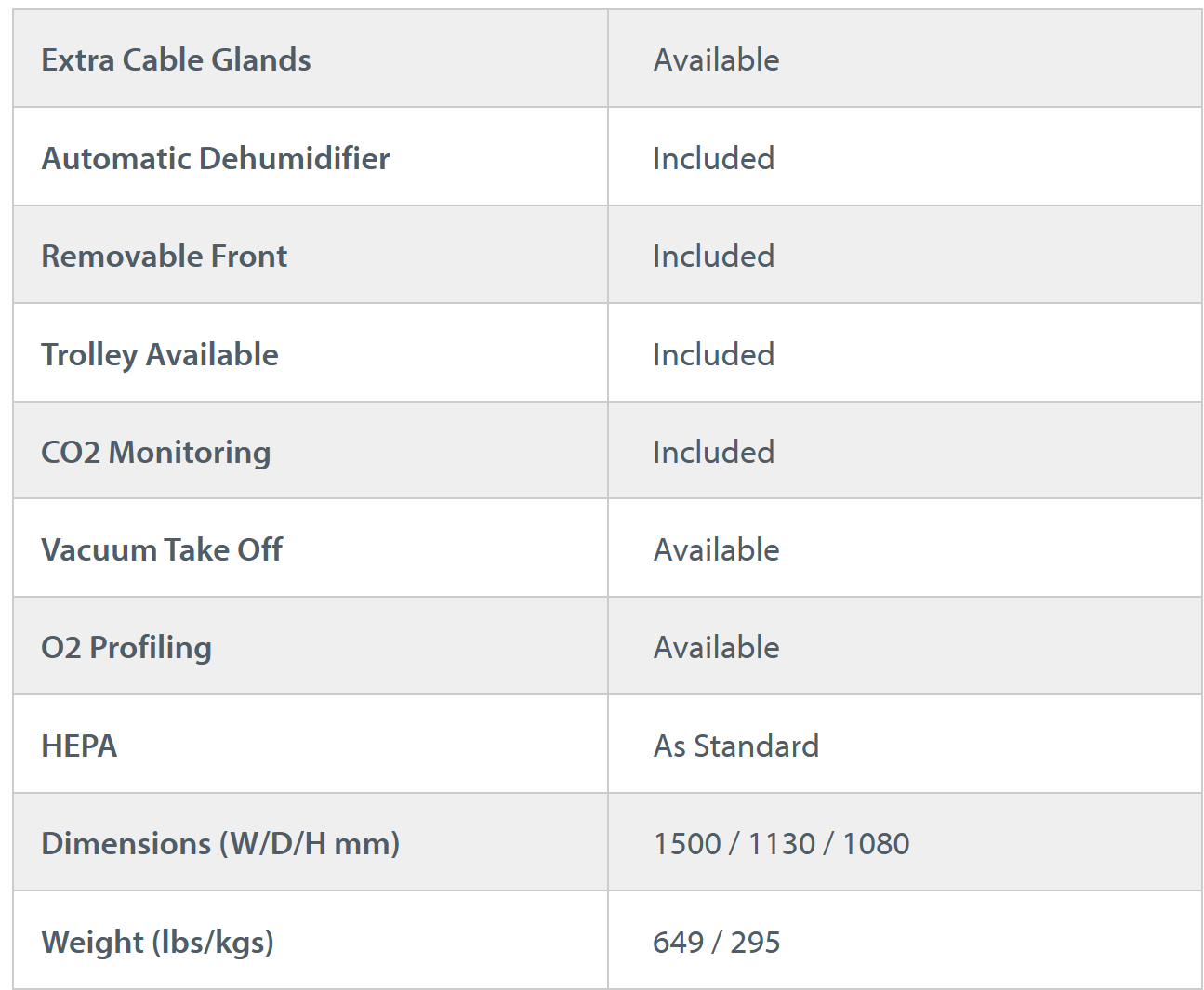This screenshot has height=990, width=1204.
Task: Click the Vacuum Take Off label
Action: tap(162, 550)
